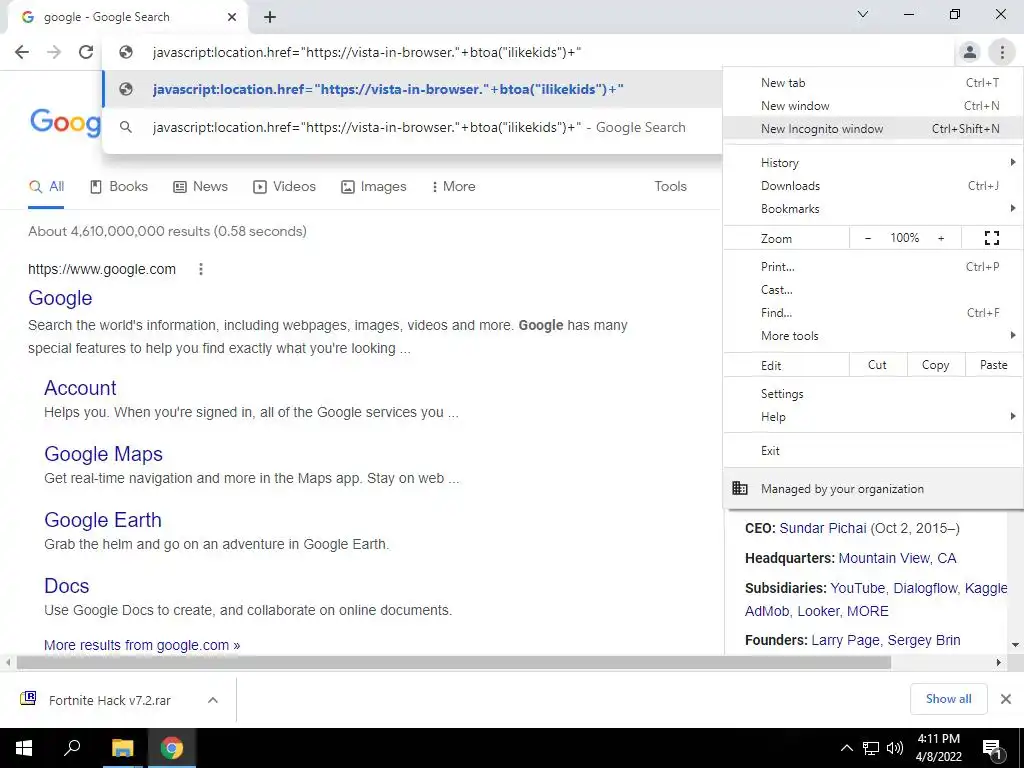Click More results from google.com link

142,645
